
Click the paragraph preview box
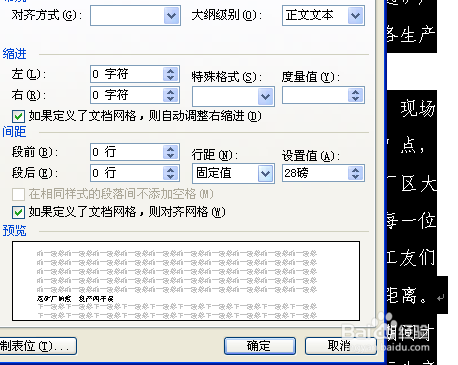pyautogui.click(x=186, y=281)
